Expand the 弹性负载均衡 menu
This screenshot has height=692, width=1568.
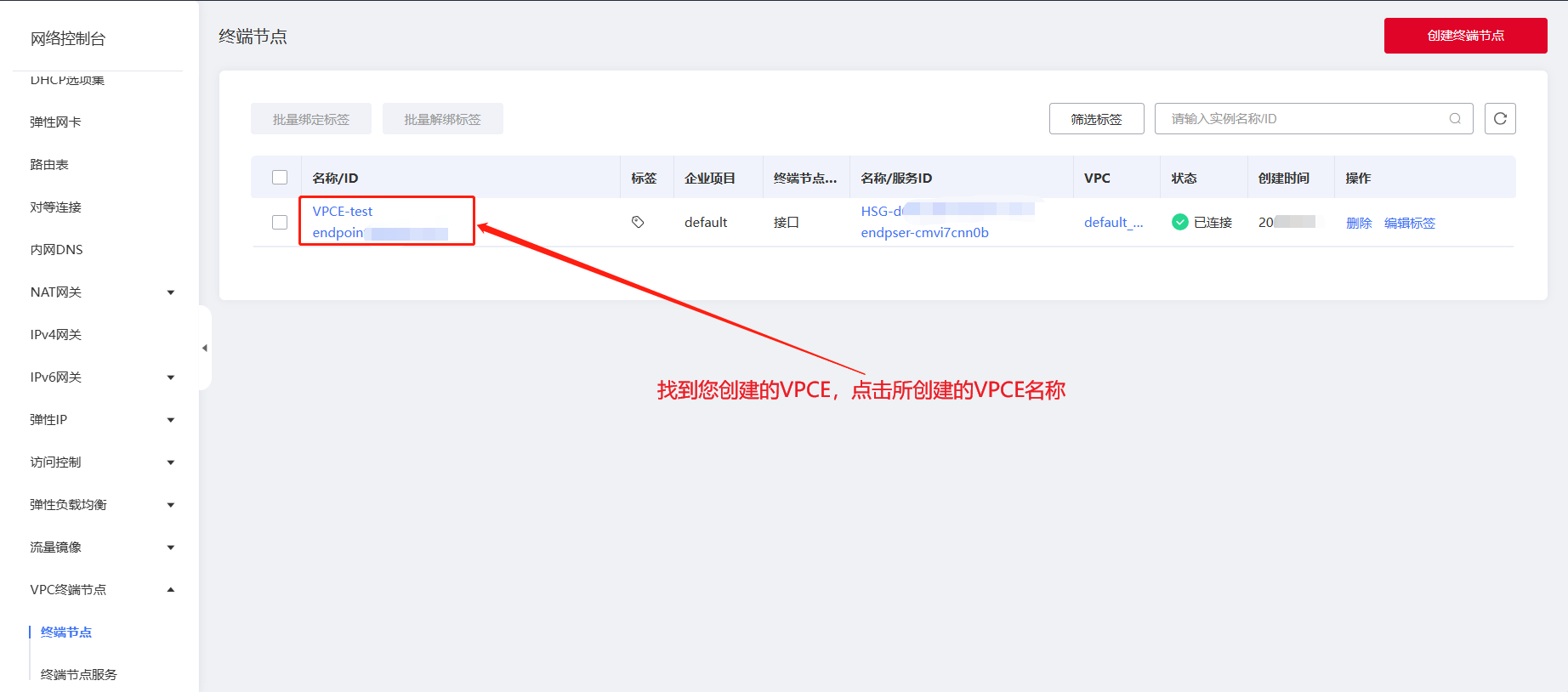(x=171, y=505)
